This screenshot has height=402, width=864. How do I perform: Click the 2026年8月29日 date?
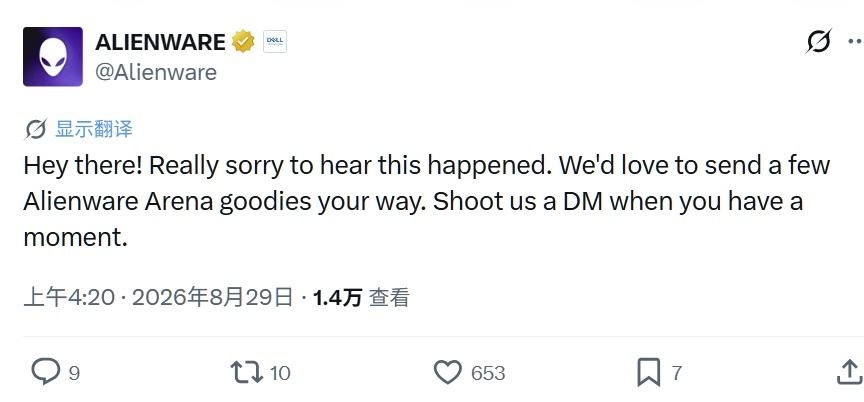tap(212, 298)
